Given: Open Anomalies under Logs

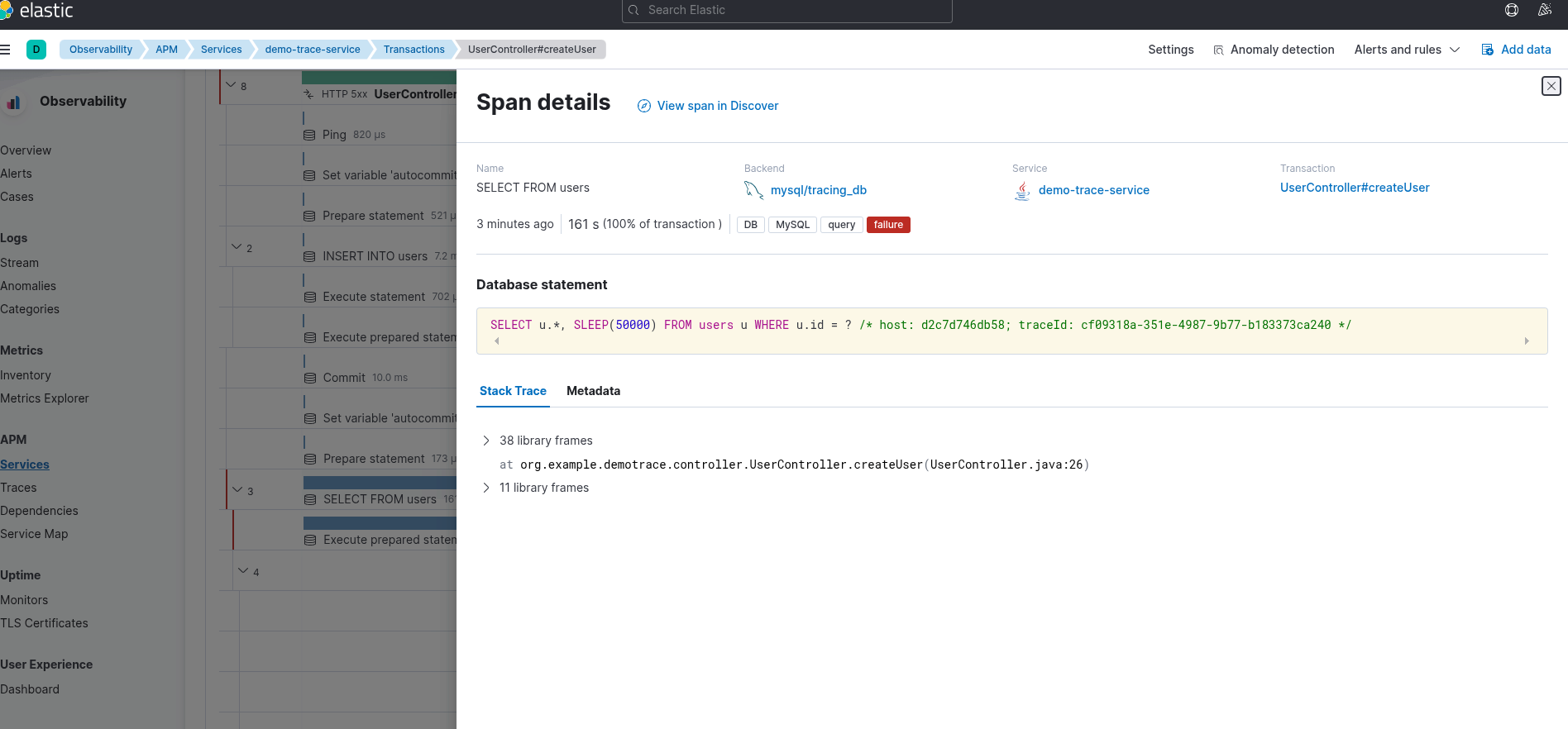Looking at the screenshot, I should (28, 286).
